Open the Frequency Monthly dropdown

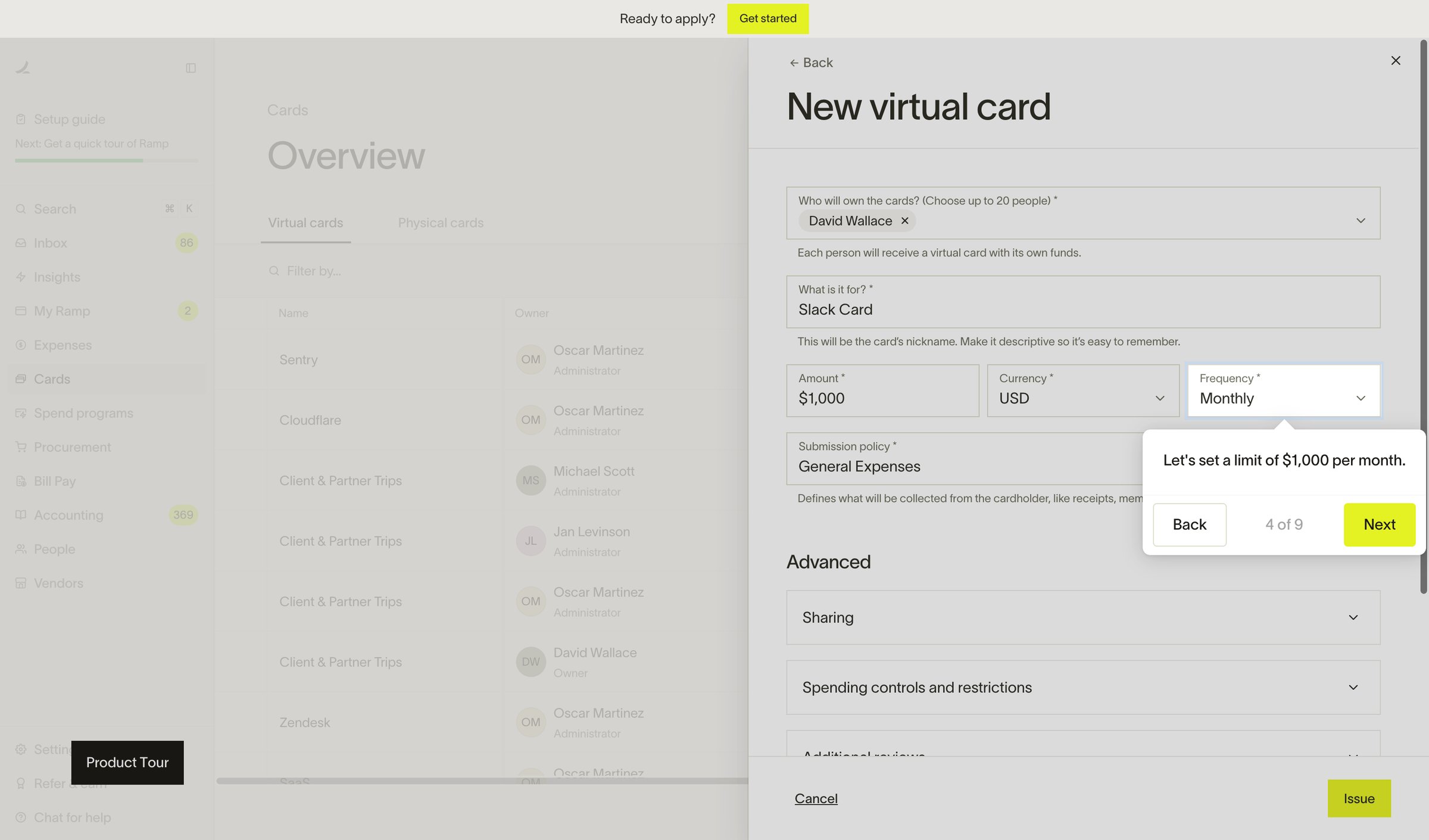[1283, 391]
